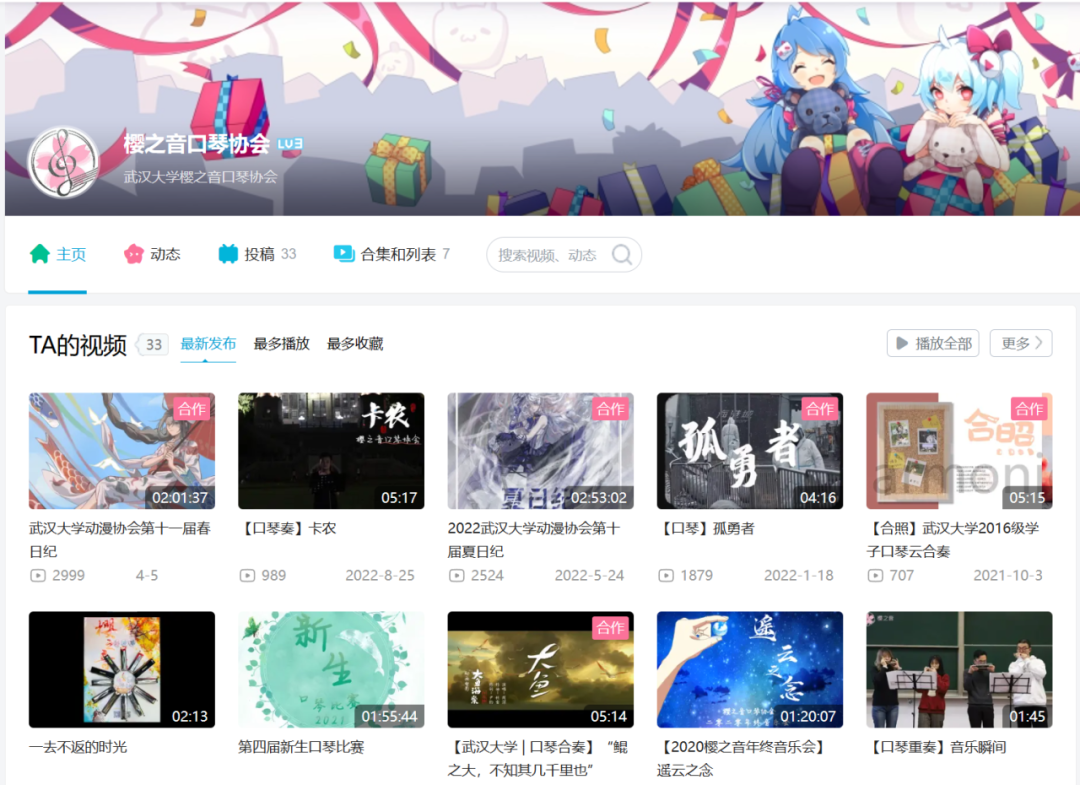
Task: Click the 合集和列表 playlist icon
Action: pos(344,253)
